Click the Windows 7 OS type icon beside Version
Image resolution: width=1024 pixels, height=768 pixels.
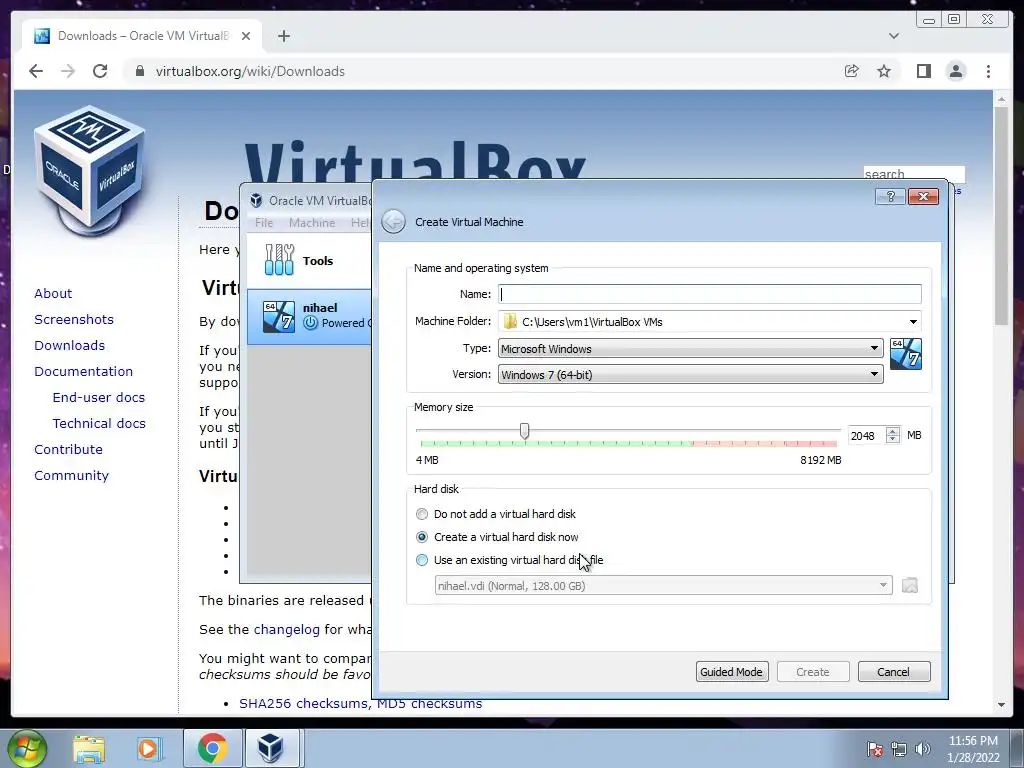click(906, 354)
